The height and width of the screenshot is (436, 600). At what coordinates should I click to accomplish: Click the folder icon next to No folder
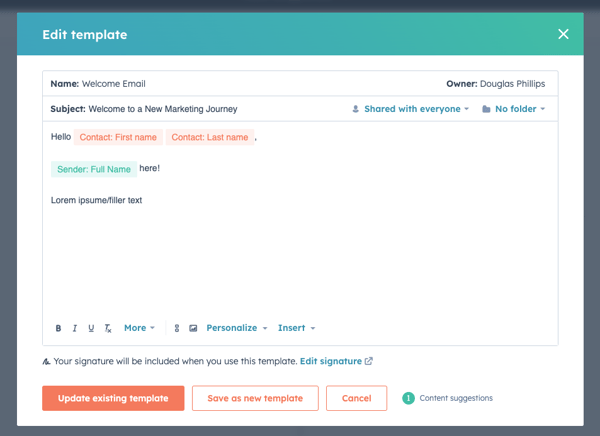(486, 109)
